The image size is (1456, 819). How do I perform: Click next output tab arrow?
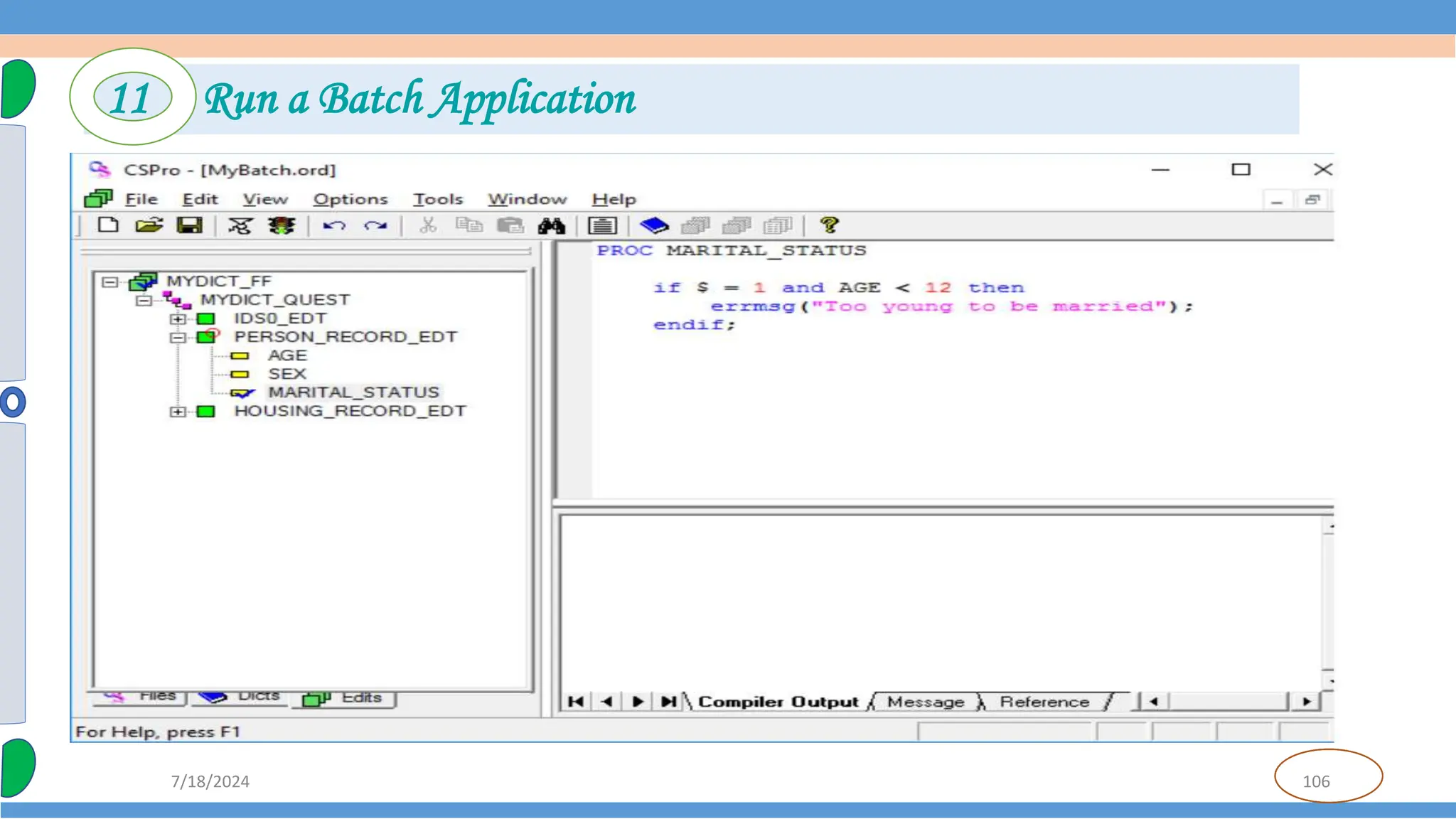638,702
